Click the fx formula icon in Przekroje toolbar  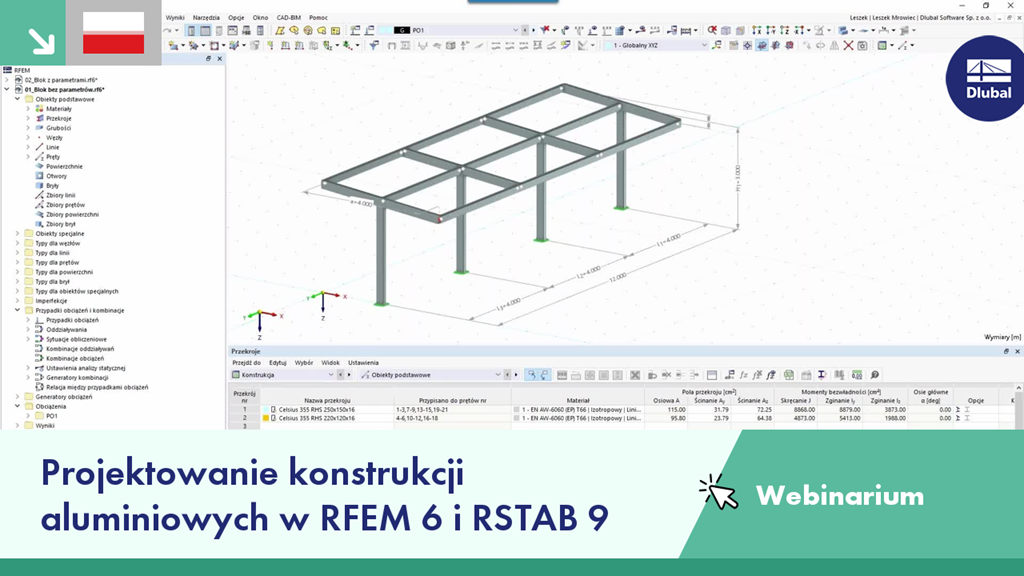click(x=743, y=375)
